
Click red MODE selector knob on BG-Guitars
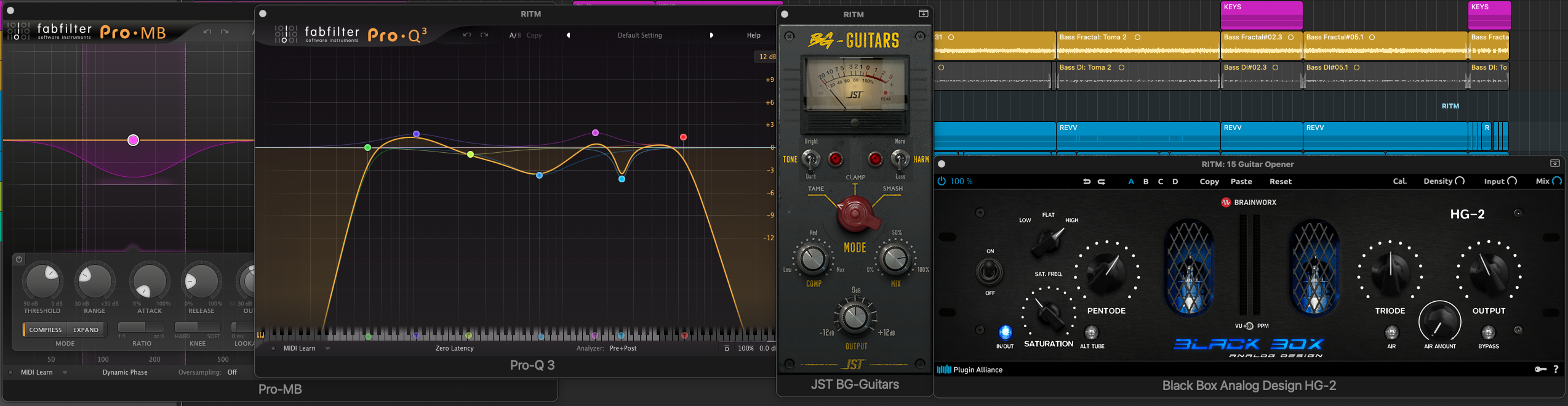tap(855, 214)
